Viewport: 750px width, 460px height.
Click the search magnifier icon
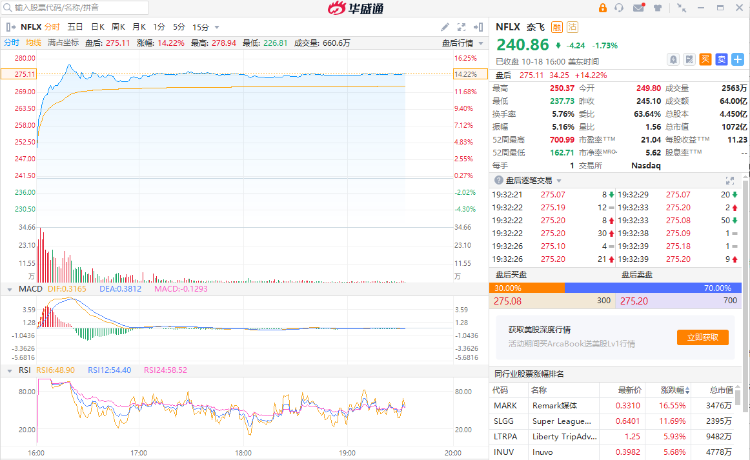coord(7,8)
